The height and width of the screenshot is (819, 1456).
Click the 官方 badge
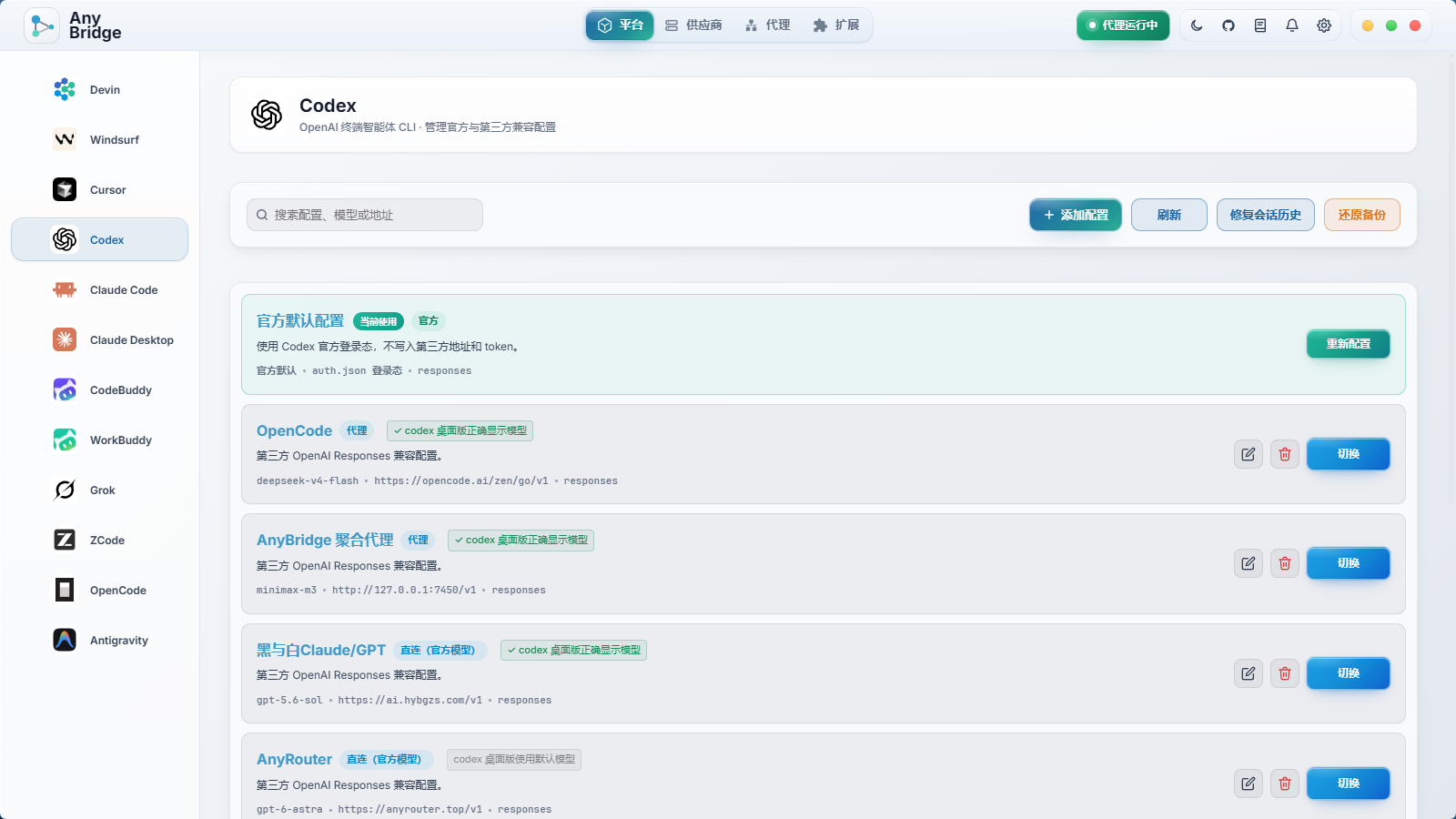tap(429, 320)
